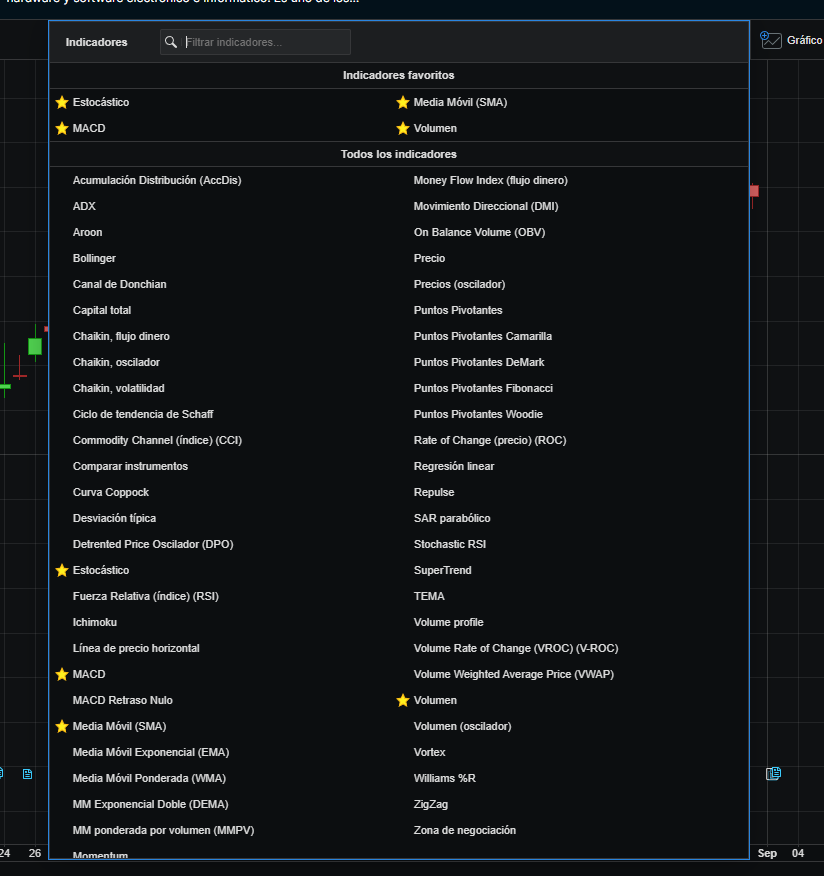The width and height of the screenshot is (824, 876).
Task: Add Fuerza Relativa (índice) (RSI)
Action: click(x=146, y=596)
